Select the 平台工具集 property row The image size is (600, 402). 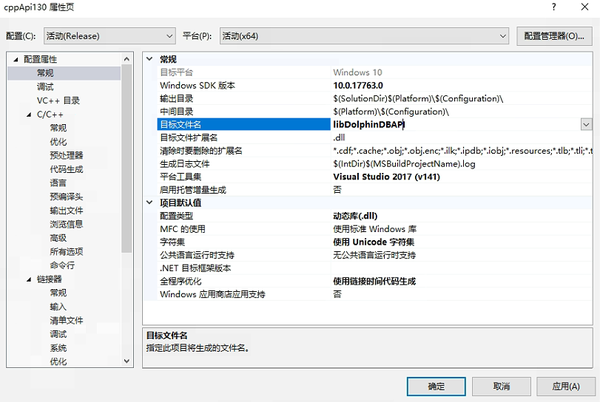(x=374, y=177)
